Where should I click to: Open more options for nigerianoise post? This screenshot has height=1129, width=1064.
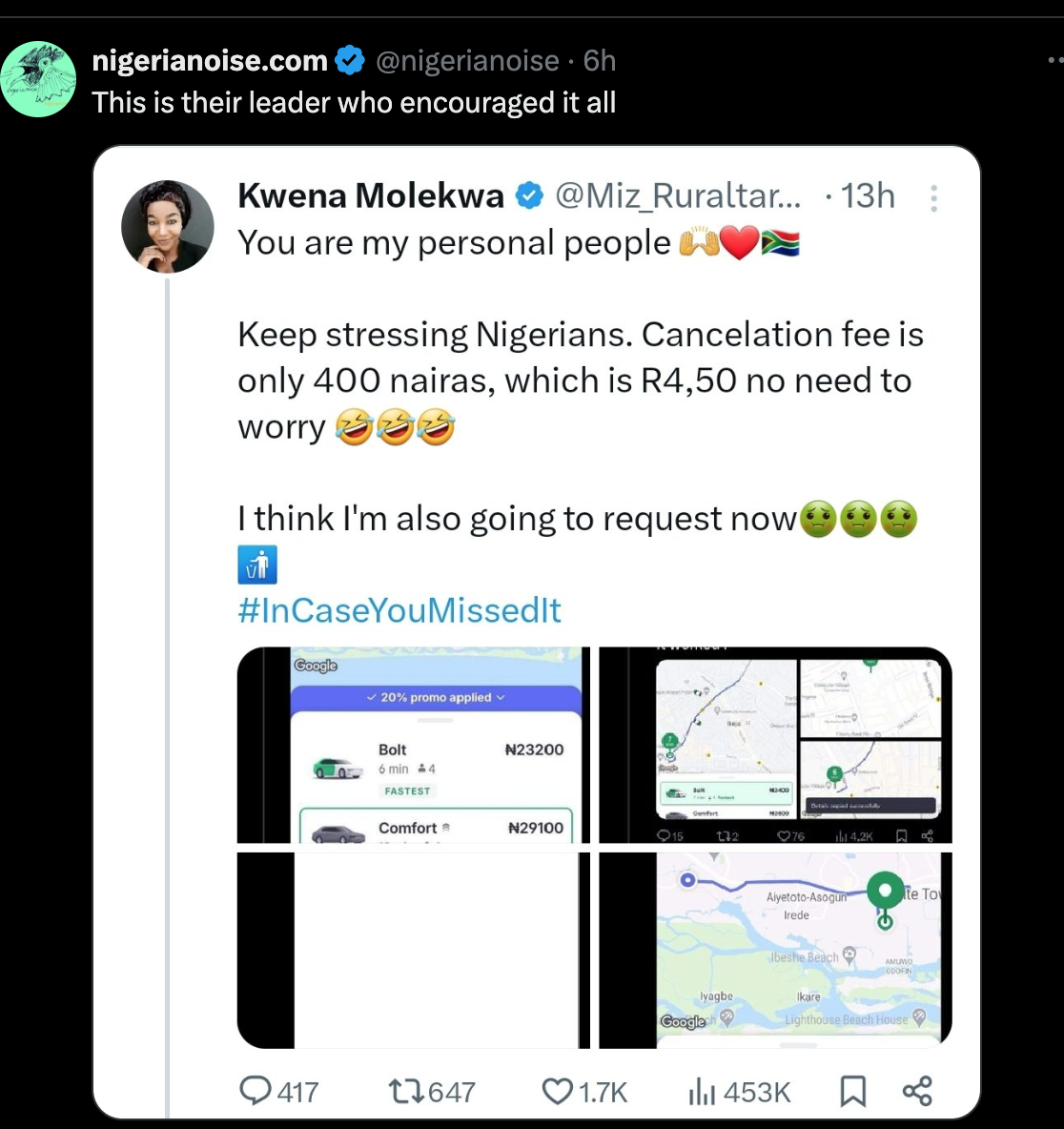tap(1055, 60)
